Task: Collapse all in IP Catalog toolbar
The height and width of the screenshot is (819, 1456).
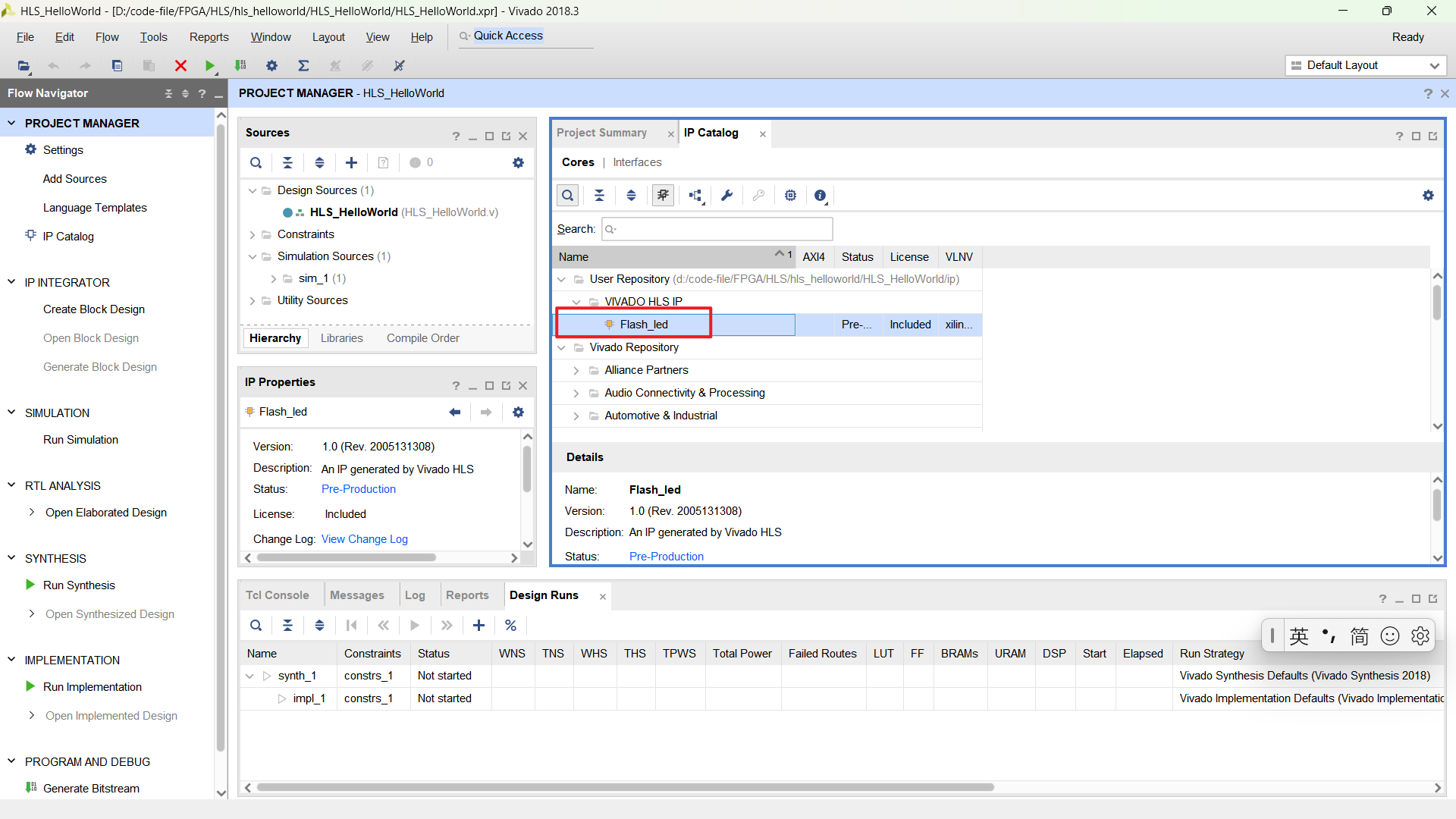Action: click(599, 196)
